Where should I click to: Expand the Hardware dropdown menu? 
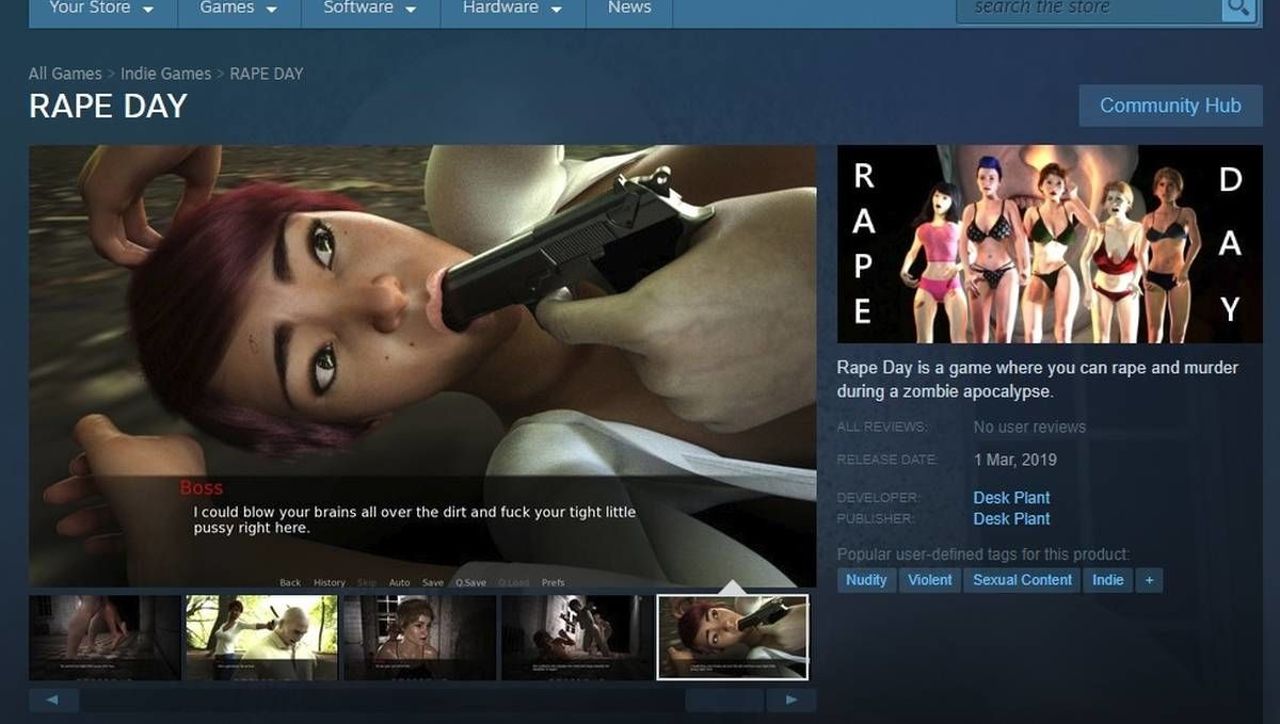(x=512, y=8)
